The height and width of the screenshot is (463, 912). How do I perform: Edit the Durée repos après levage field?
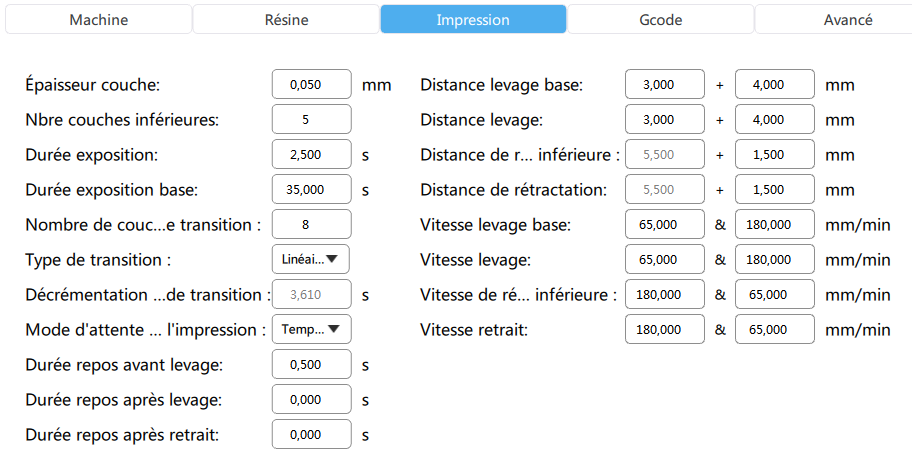(311, 400)
